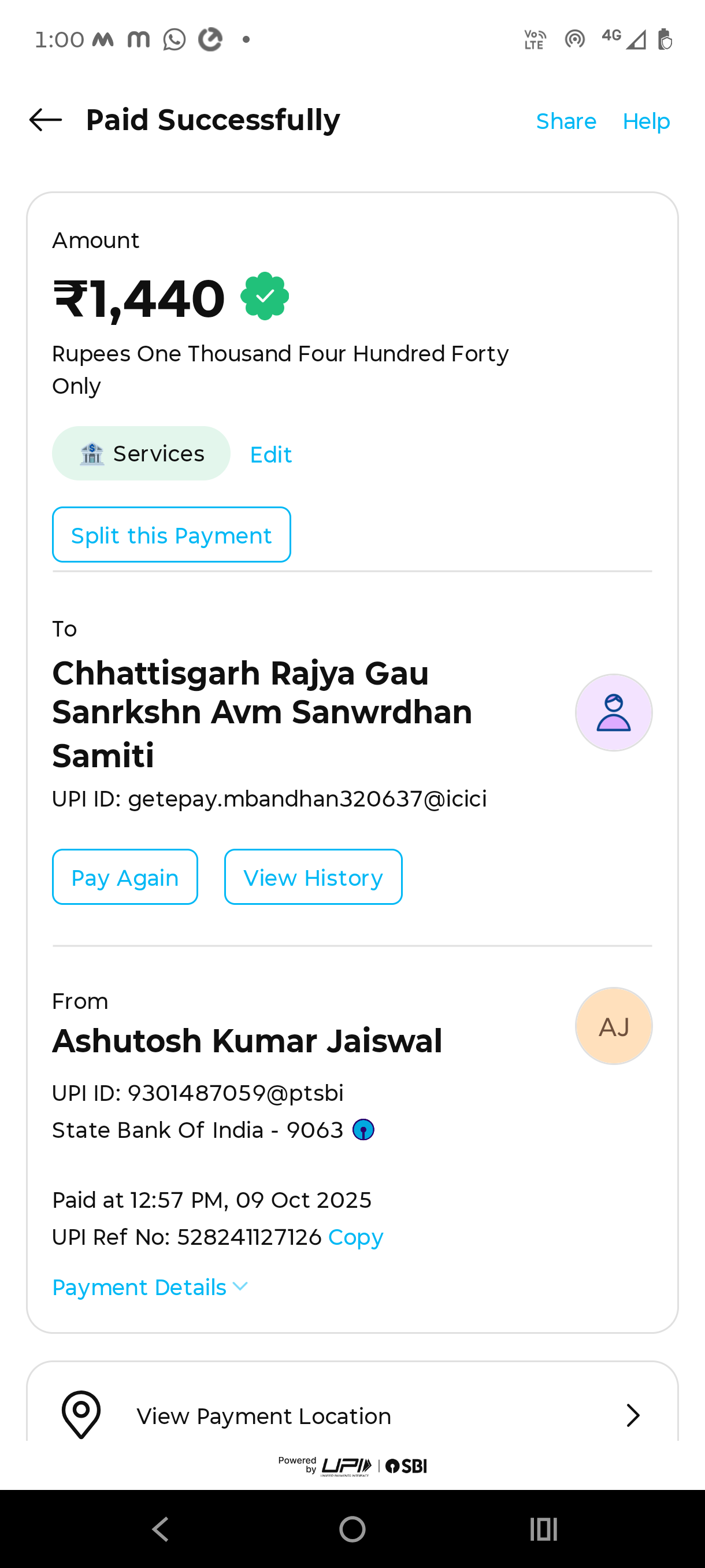Open View History
Screen dimensions: 705x1568
[x=313, y=877]
